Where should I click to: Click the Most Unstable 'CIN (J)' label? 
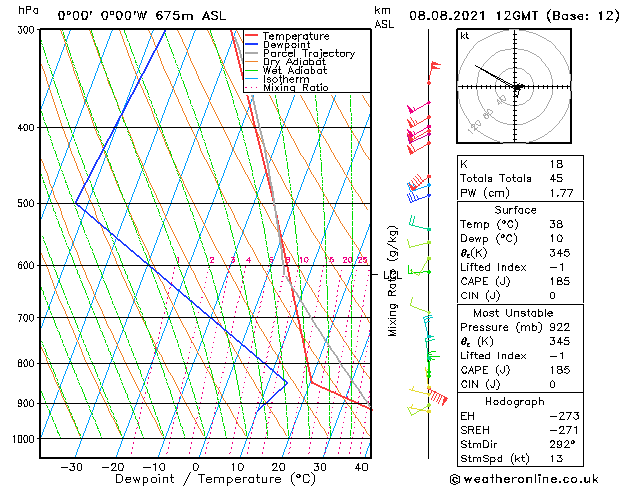[480, 385]
